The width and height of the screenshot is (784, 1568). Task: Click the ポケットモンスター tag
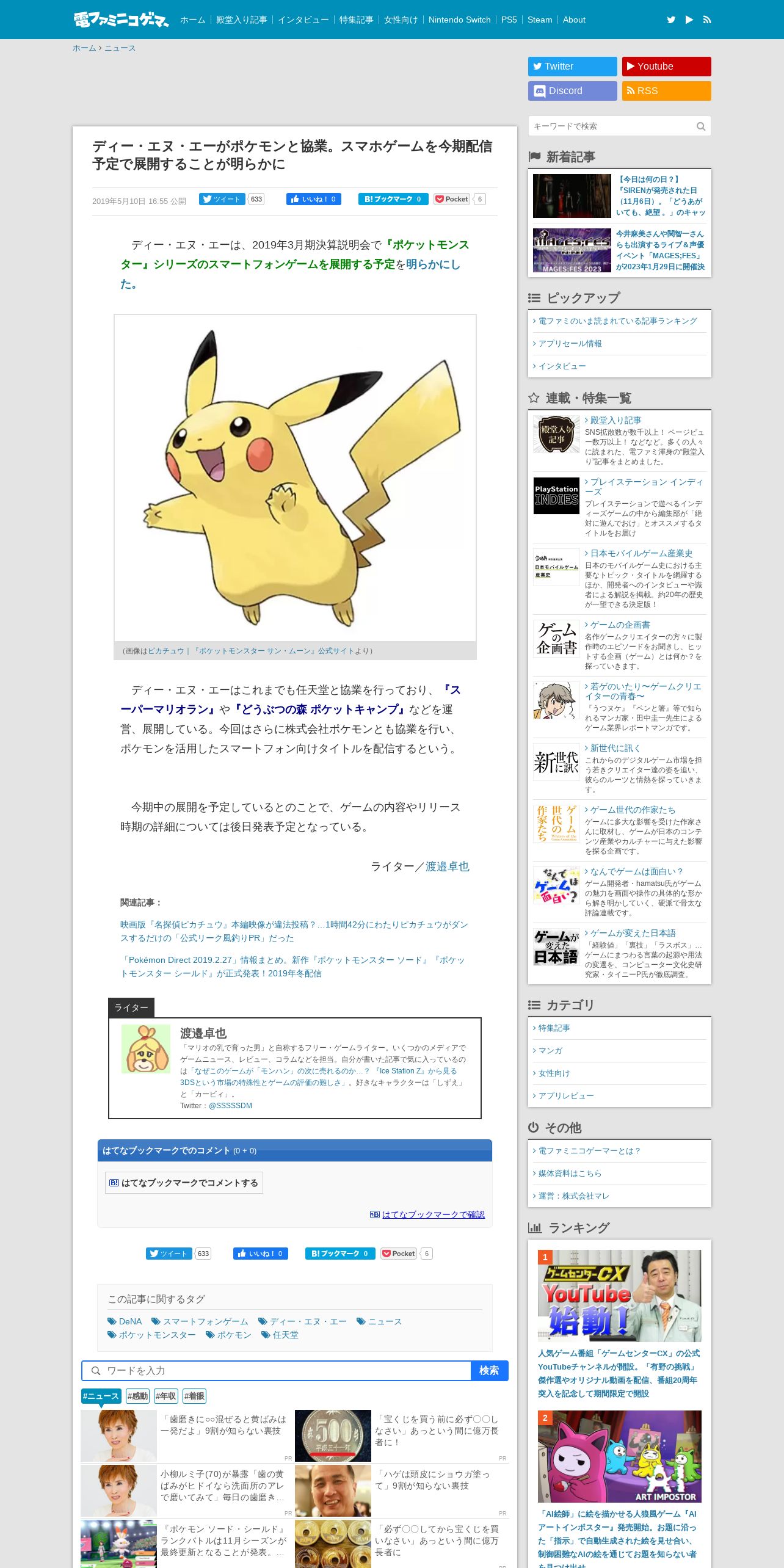tap(151, 1335)
